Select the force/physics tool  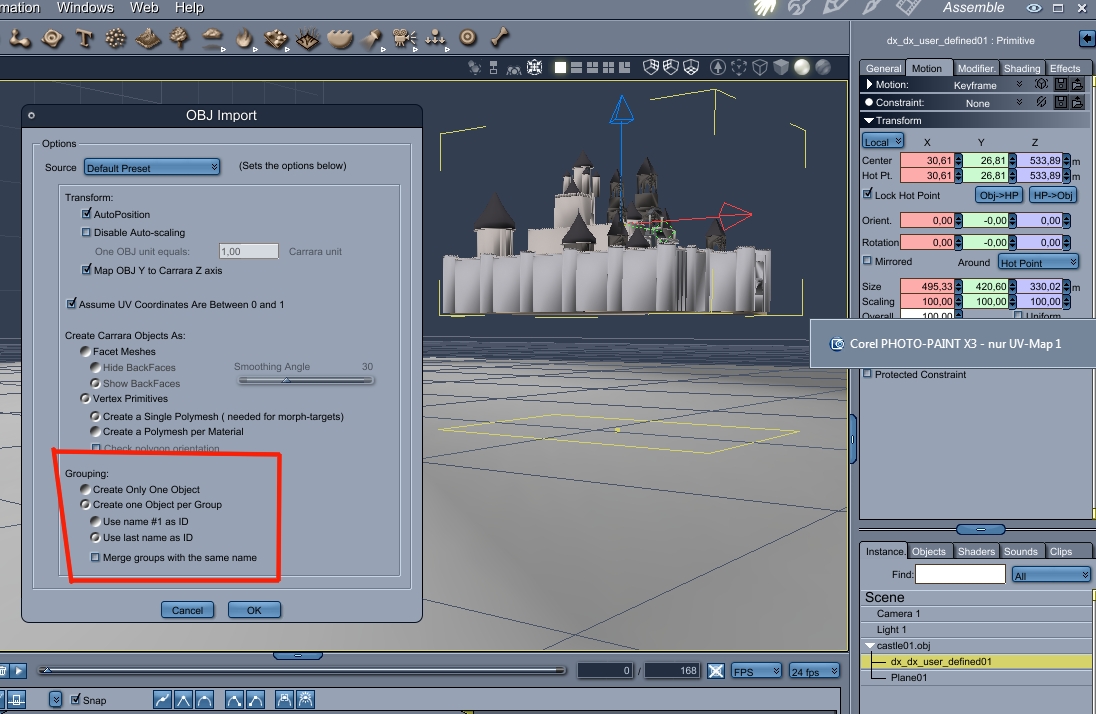435,38
